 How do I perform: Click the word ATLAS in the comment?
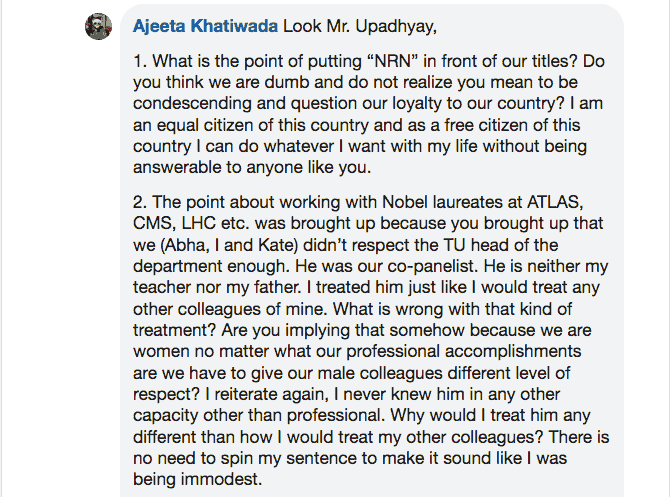(x=555, y=202)
